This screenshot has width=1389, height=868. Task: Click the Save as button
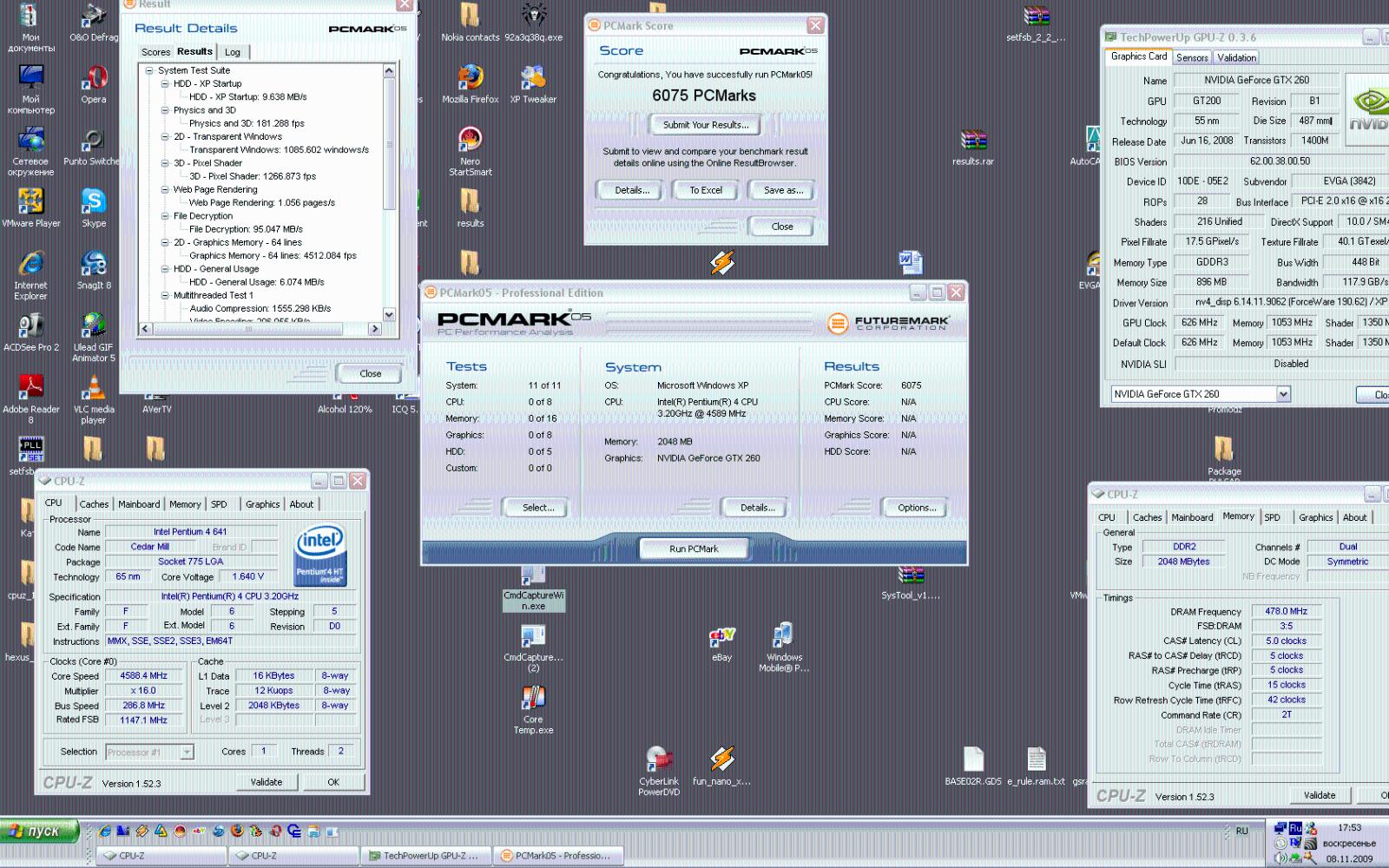[783, 190]
